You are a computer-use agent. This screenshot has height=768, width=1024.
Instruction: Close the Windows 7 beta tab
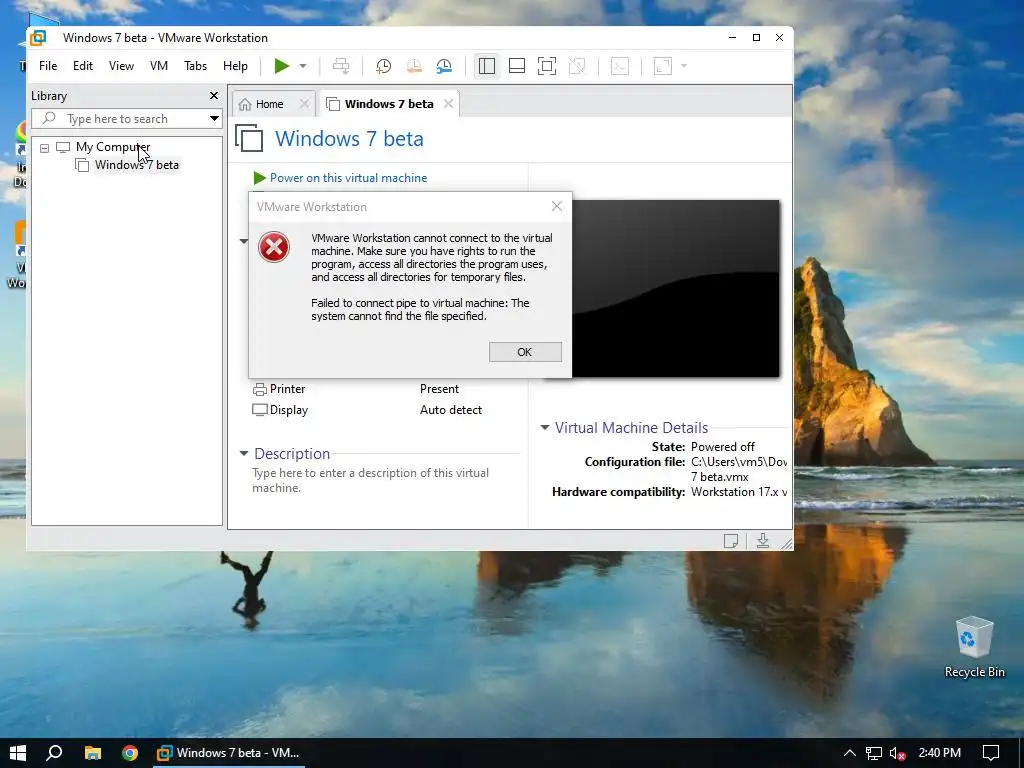click(x=448, y=104)
